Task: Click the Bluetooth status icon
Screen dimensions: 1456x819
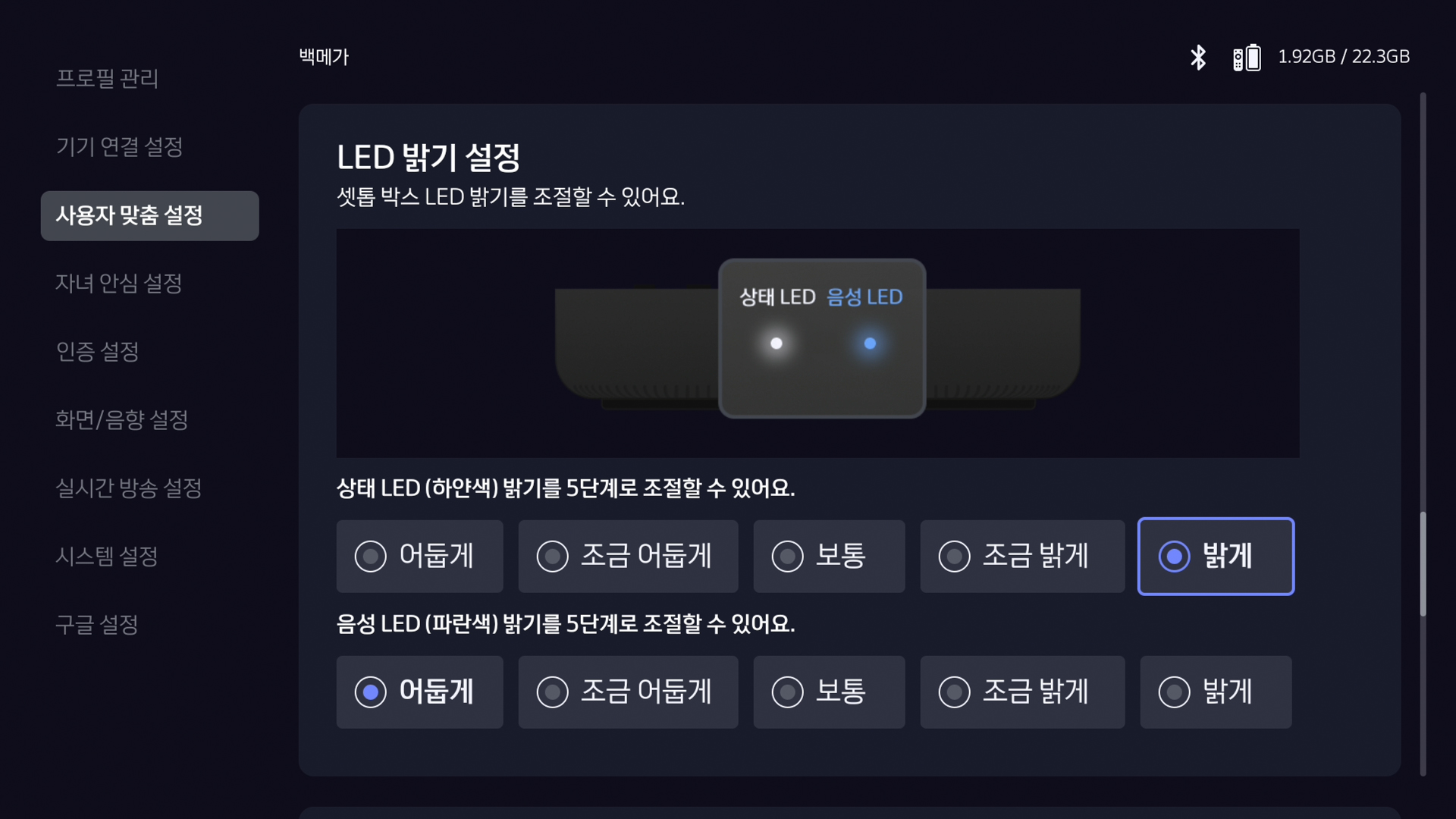Action: pyautogui.click(x=1199, y=56)
